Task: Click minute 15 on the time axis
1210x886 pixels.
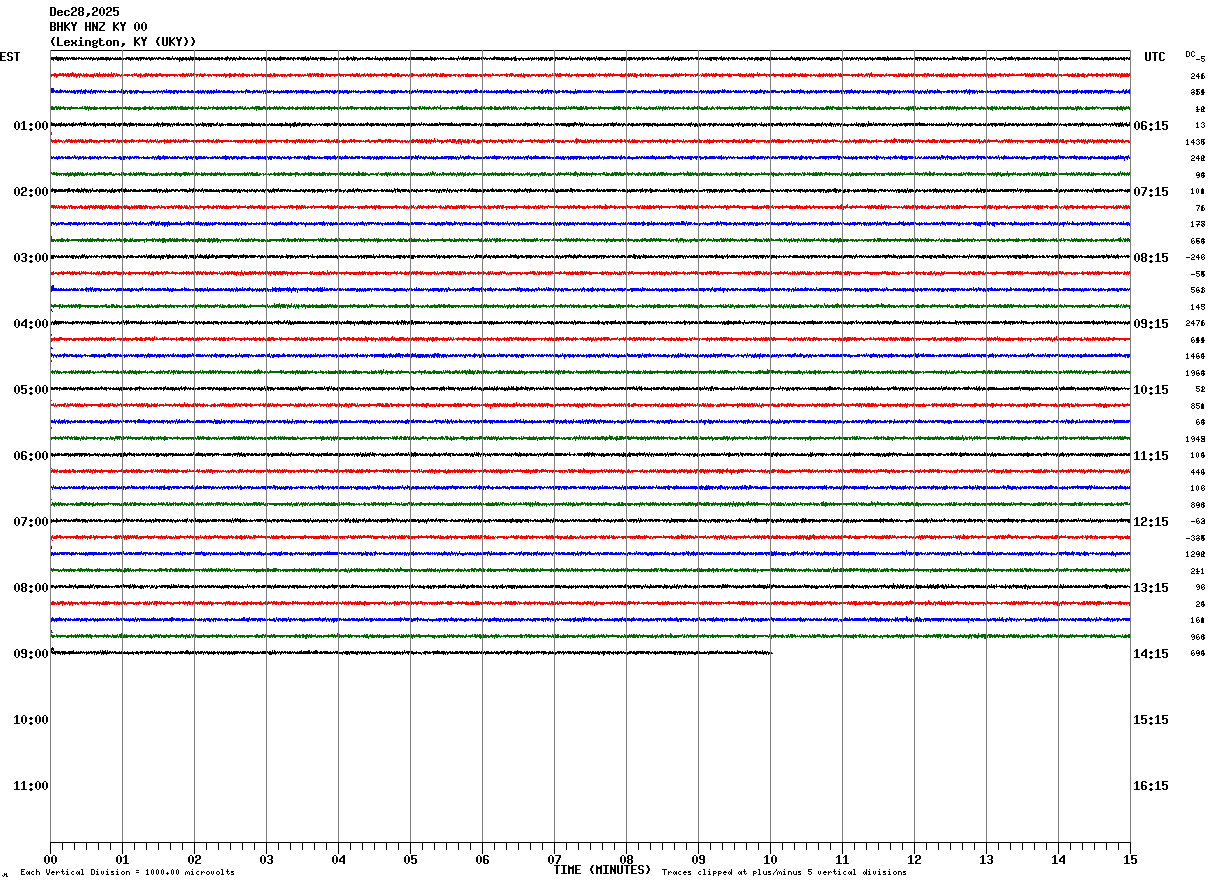Action: [1130, 859]
